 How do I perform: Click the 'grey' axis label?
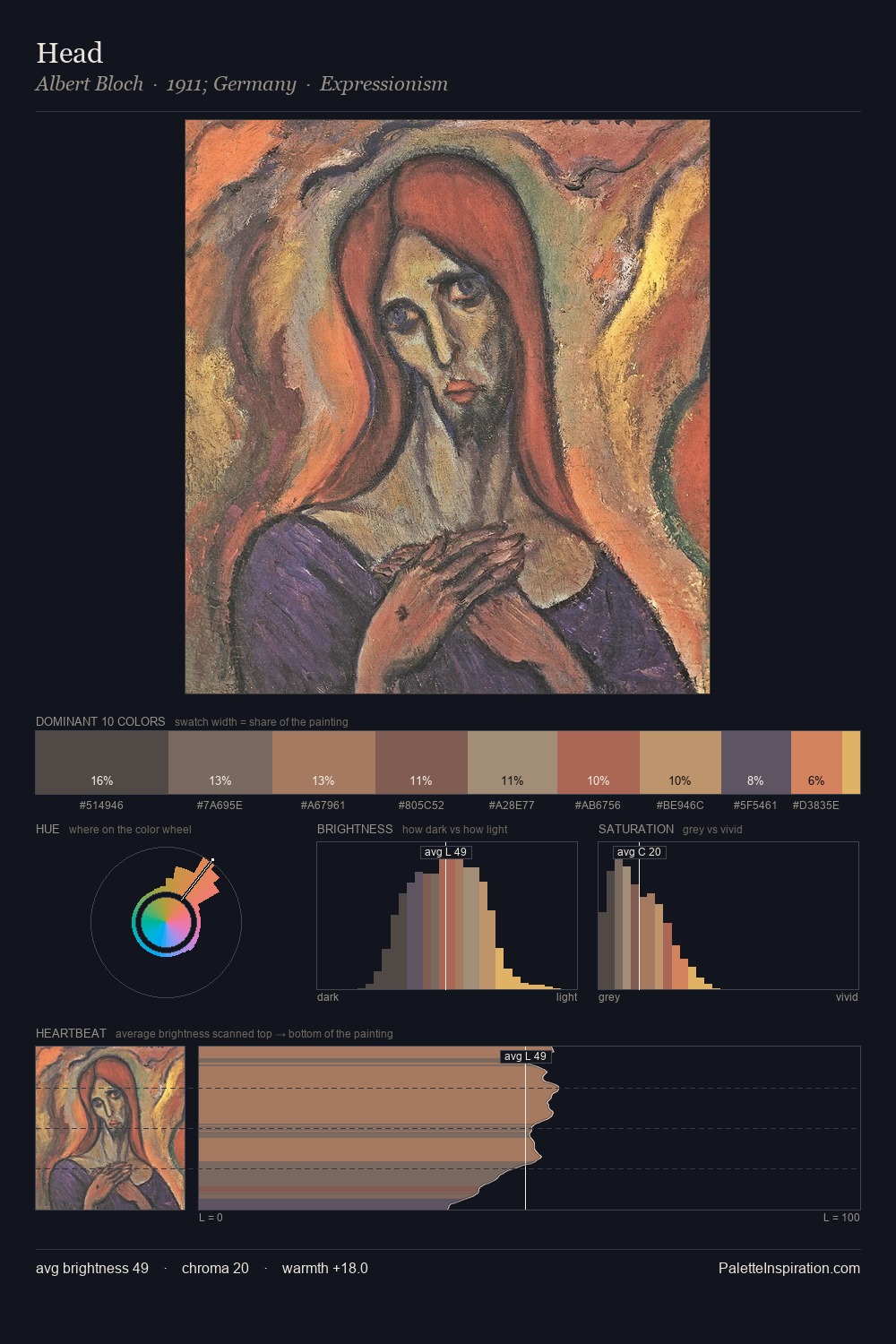(x=609, y=997)
